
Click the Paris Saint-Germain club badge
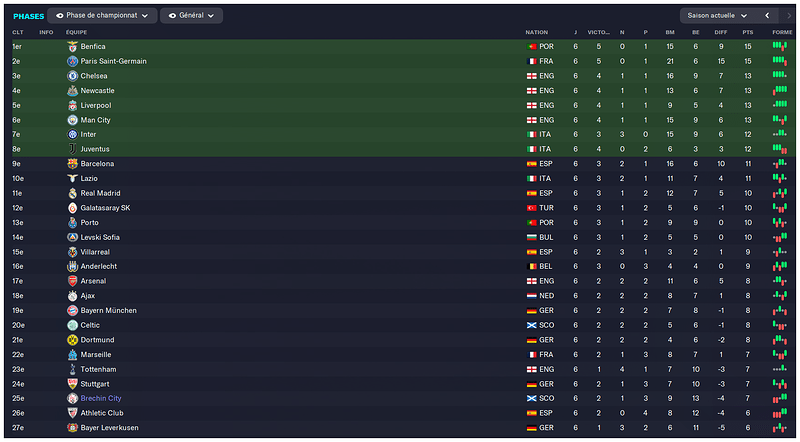tap(72, 61)
